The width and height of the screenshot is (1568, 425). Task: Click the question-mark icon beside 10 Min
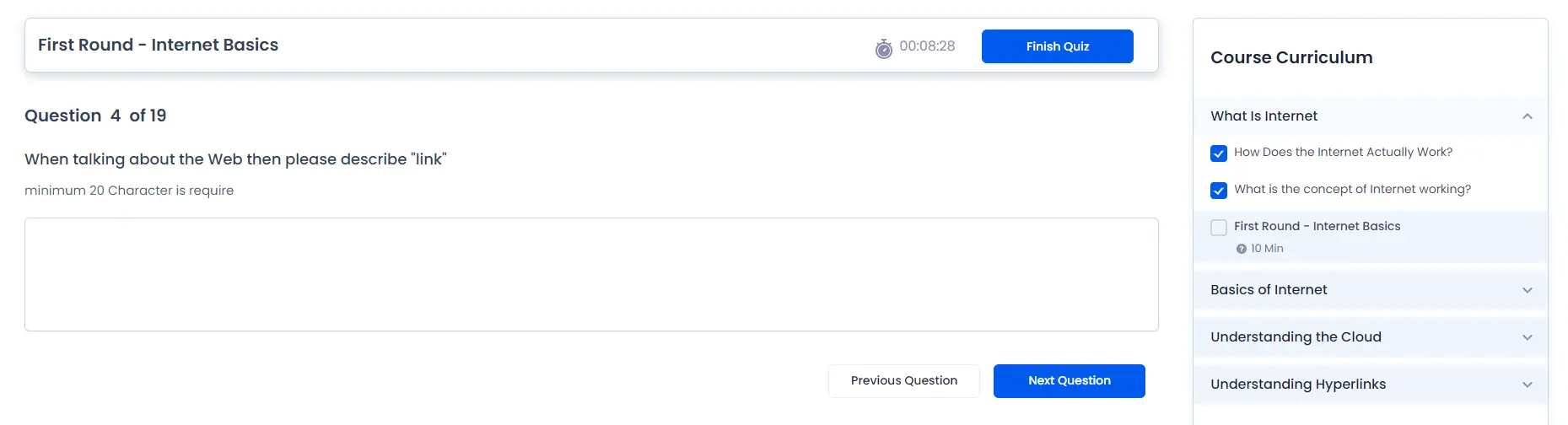(1241, 249)
